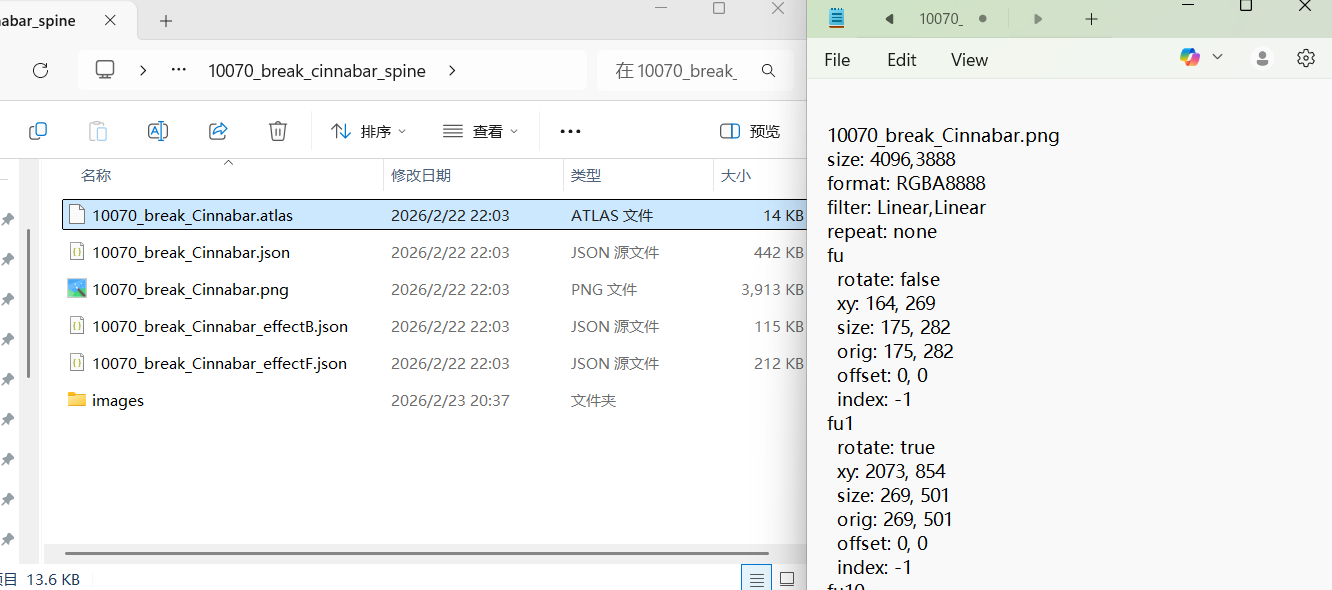Click the horizontal scrollbar in file list
Screen dimensions: 1332x590
coord(416,553)
